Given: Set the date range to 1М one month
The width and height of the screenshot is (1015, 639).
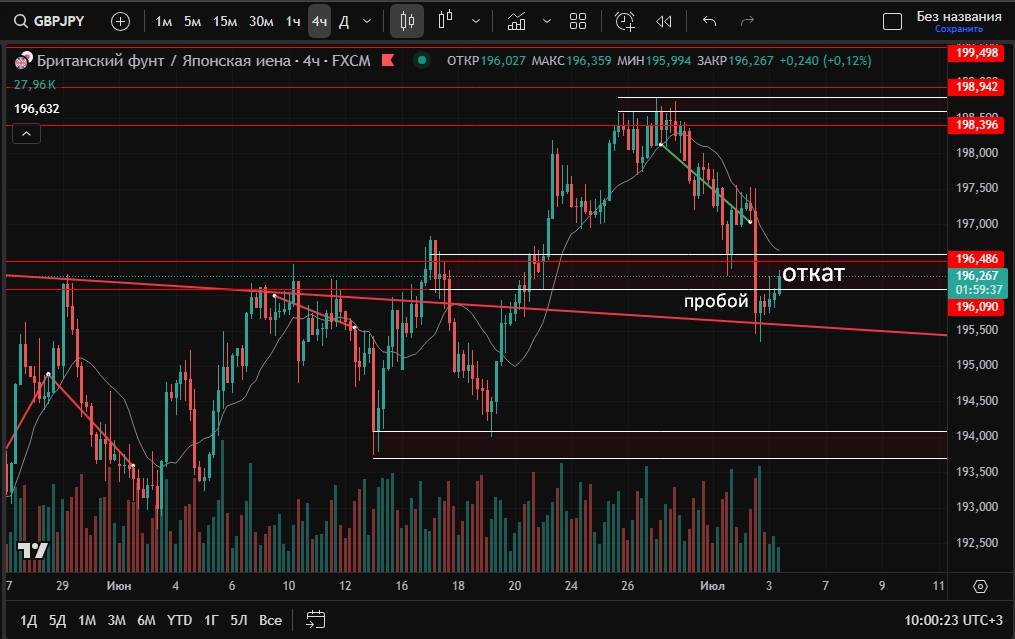Looking at the screenshot, I should pos(87,620).
